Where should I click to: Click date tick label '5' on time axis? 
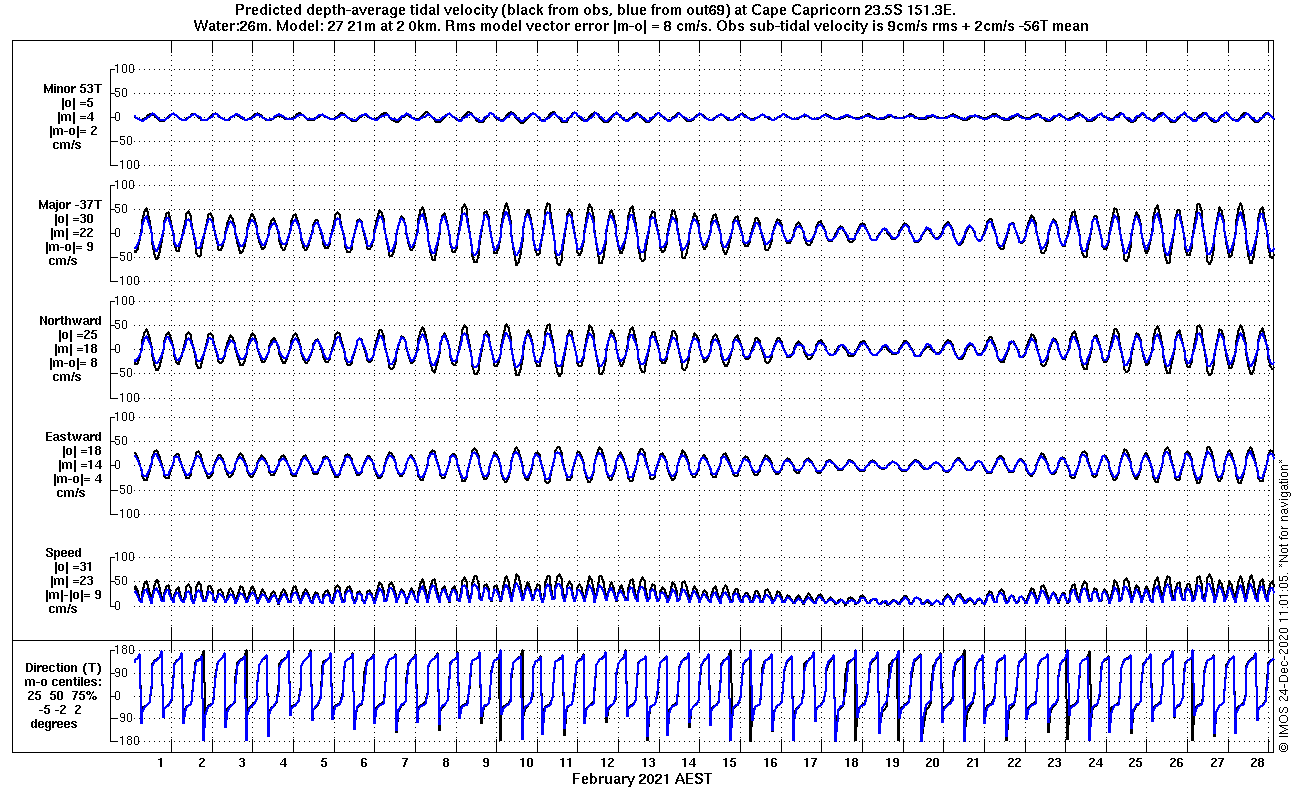[324, 763]
